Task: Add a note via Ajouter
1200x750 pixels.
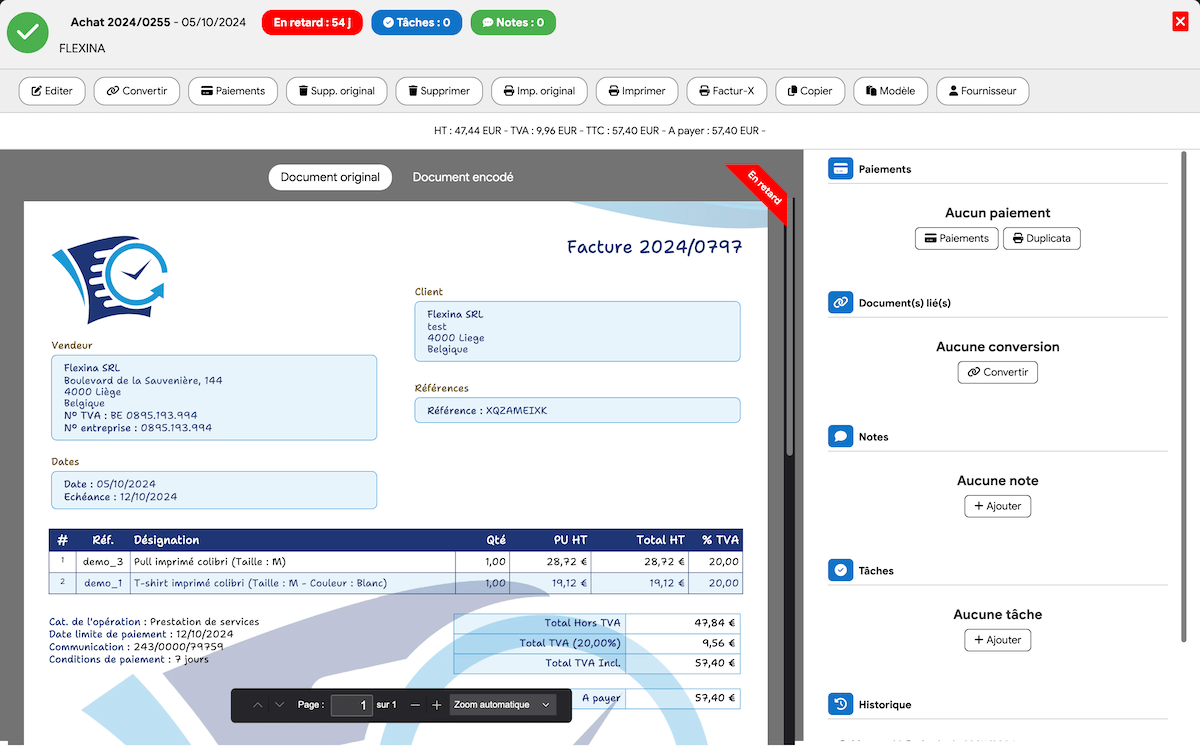Action: click(997, 506)
